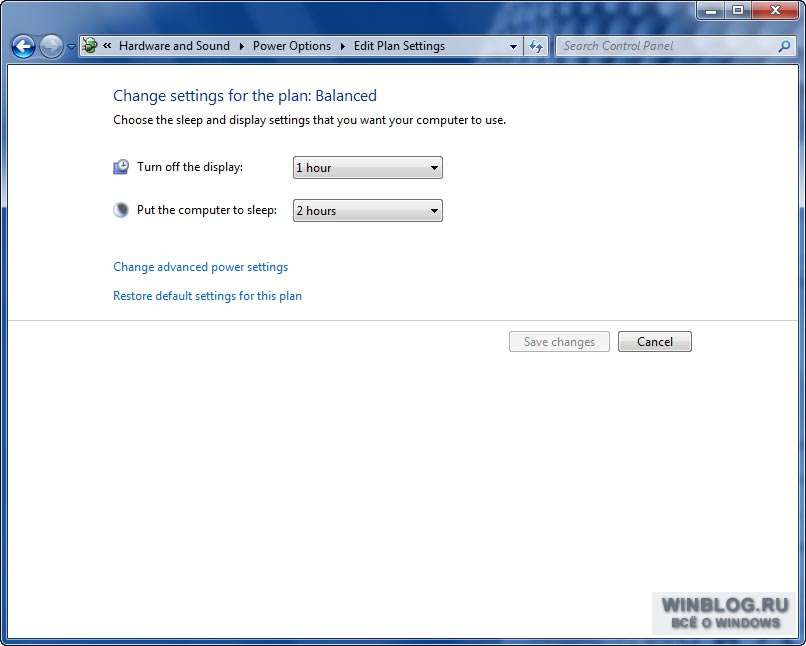Click the sleep moon icon
The width and height of the screenshot is (806, 646).
click(121, 210)
